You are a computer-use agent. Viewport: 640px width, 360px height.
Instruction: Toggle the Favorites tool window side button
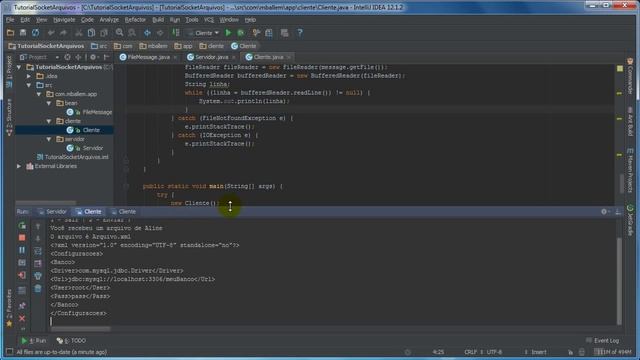pyautogui.click(x=9, y=308)
